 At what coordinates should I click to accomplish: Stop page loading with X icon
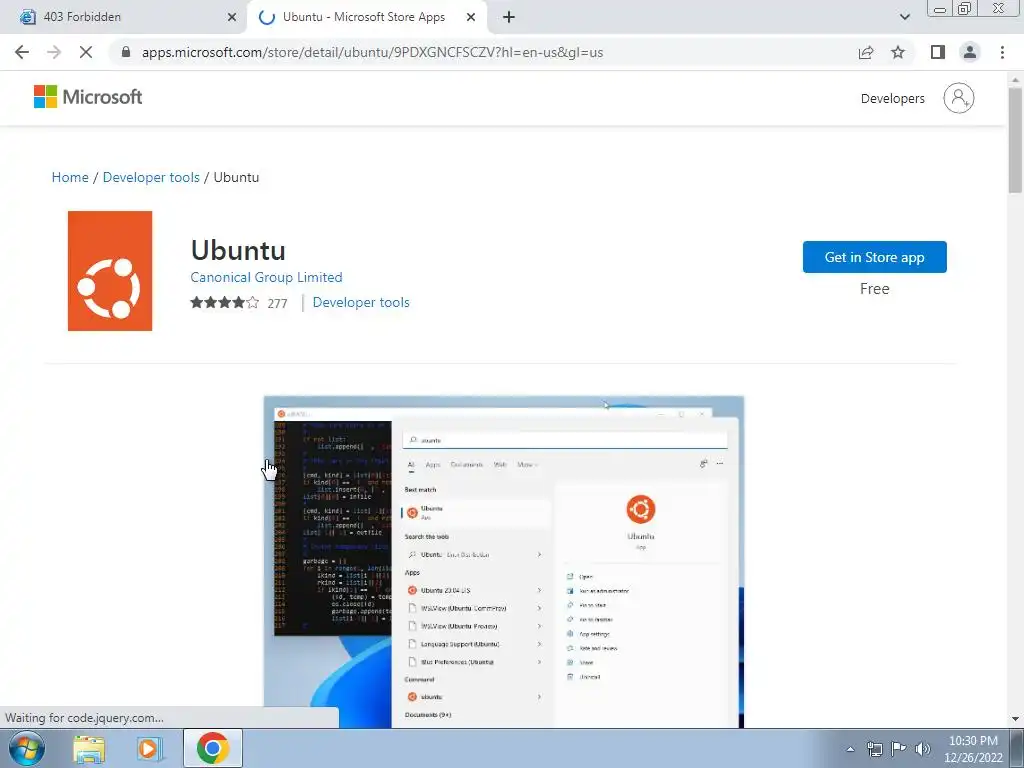86,52
